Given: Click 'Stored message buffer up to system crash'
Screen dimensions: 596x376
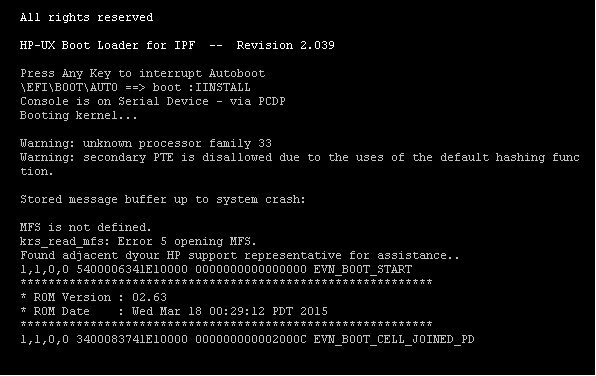Looking at the screenshot, I should click(163, 200).
